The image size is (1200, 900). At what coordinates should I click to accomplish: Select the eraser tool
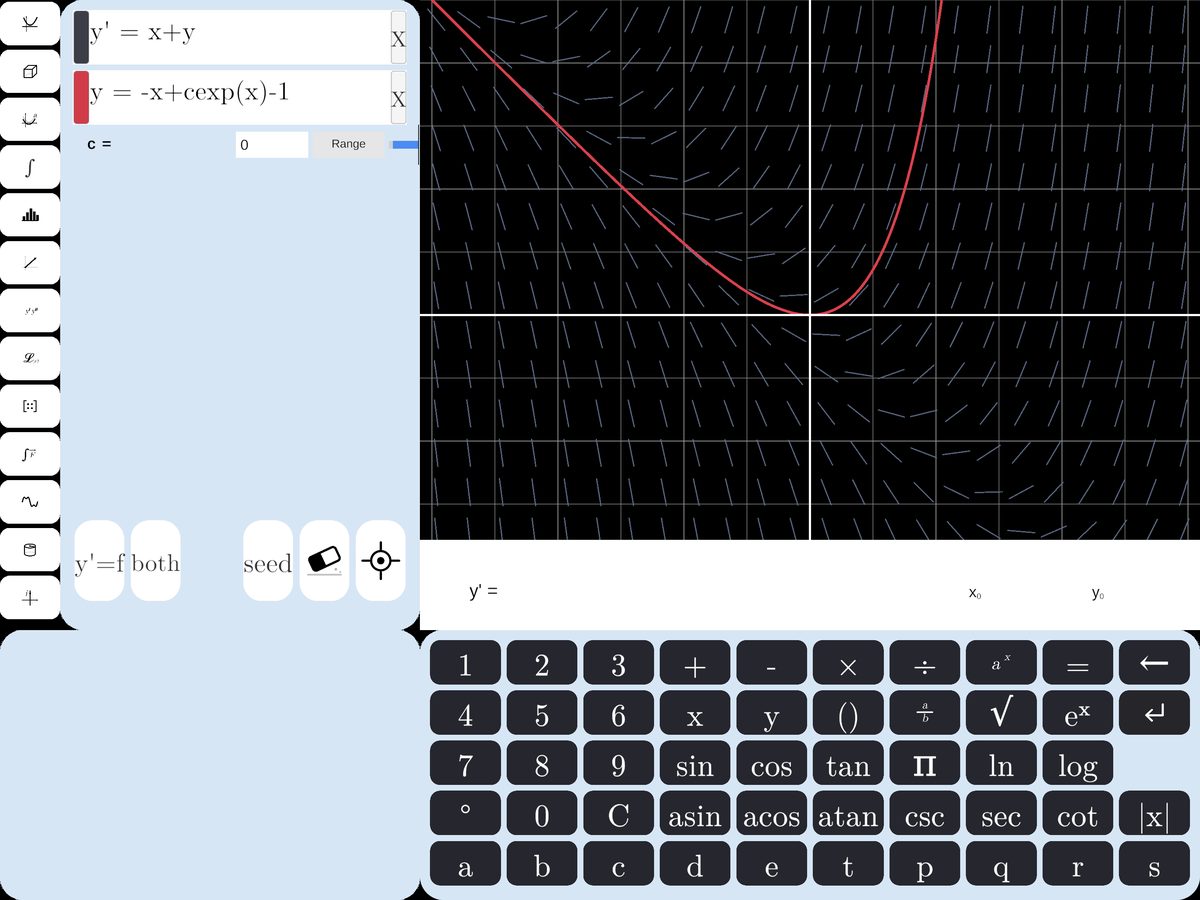point(325,561)
